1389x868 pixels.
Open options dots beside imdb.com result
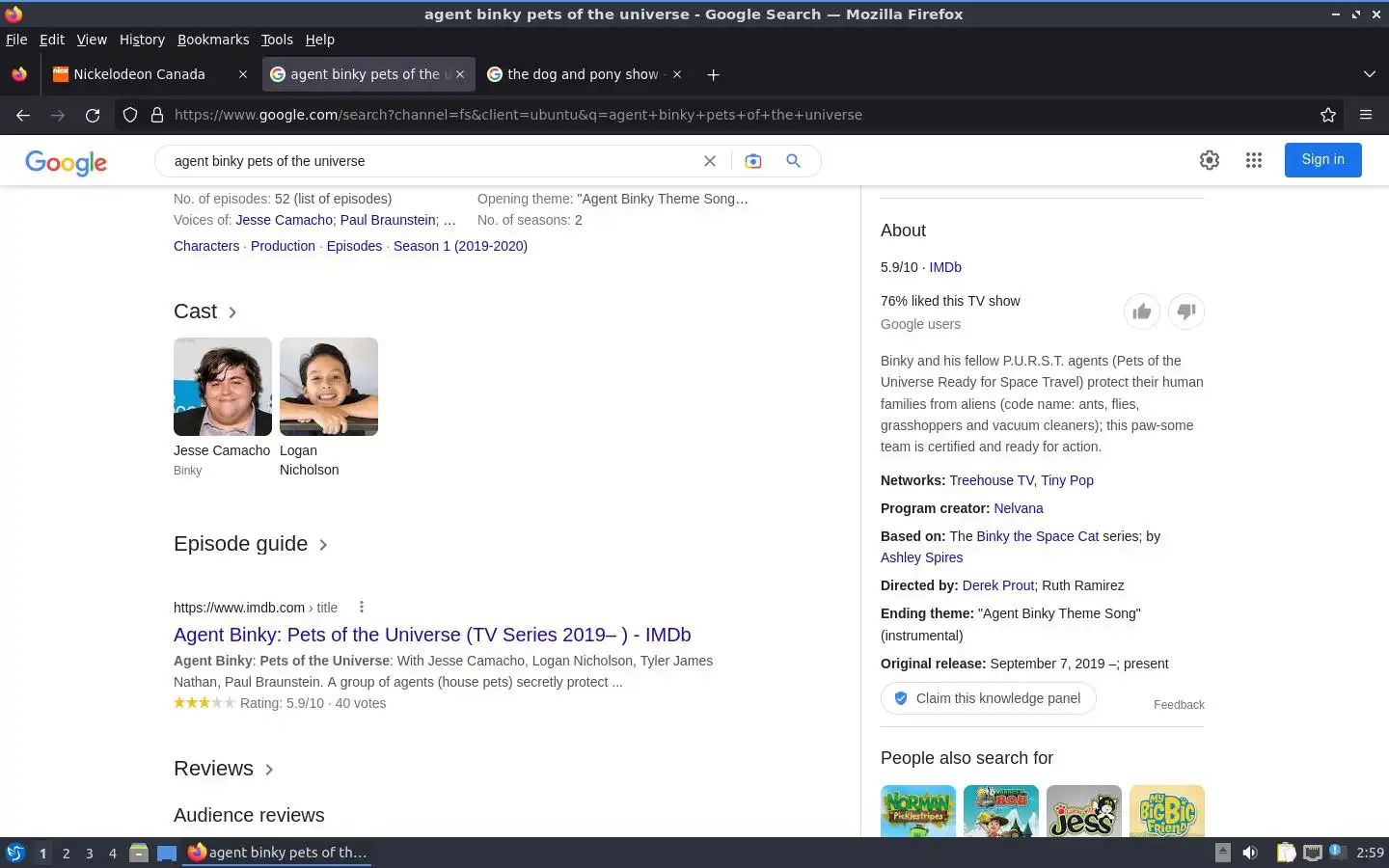click(x=362, y=607)
